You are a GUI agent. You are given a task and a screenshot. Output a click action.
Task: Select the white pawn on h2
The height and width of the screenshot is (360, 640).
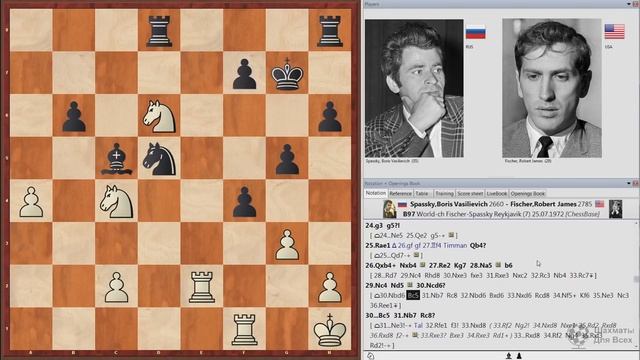tap(330, 287)
